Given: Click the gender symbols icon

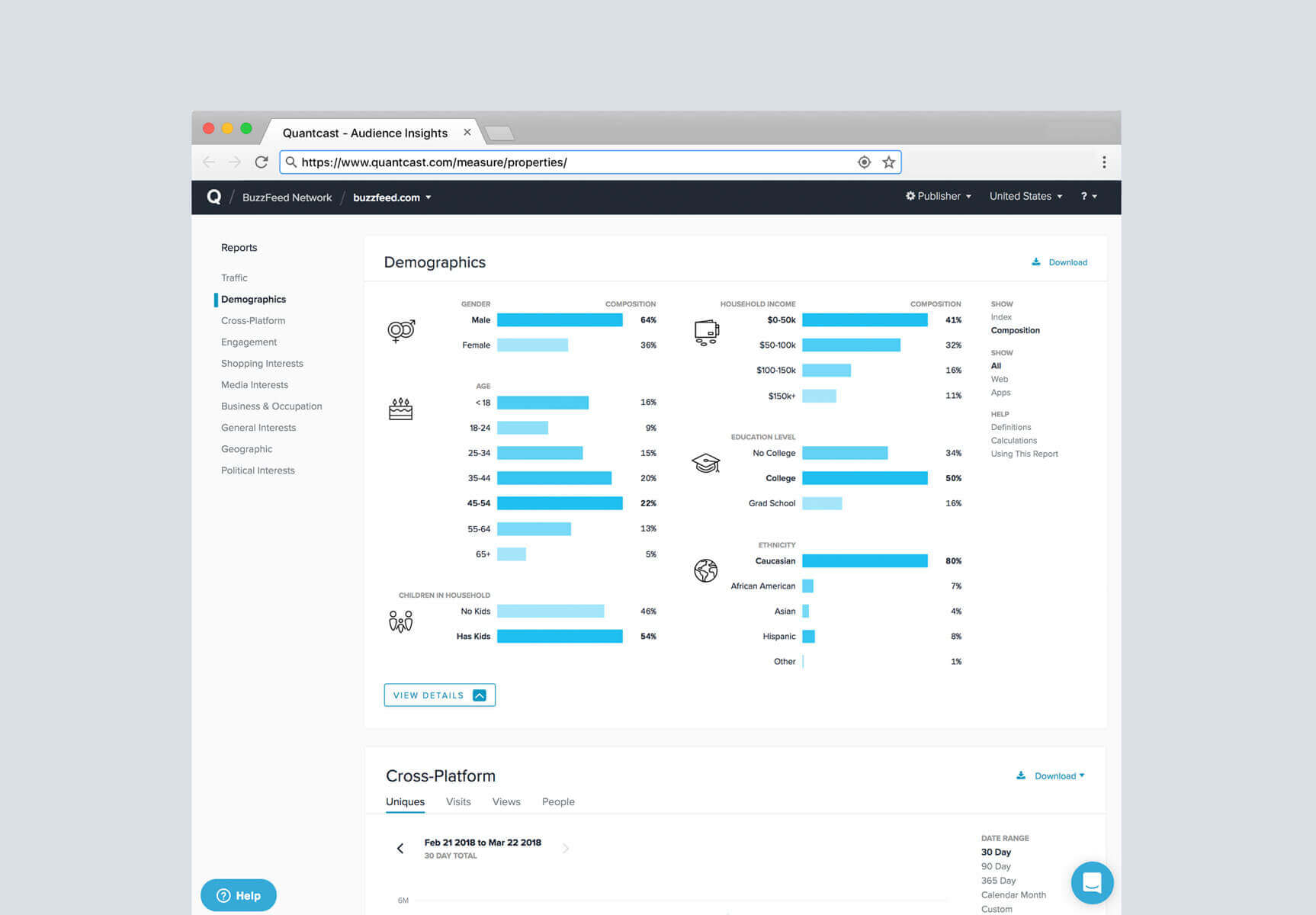Looking at the screenshot, I should click(x=401, y=331).
